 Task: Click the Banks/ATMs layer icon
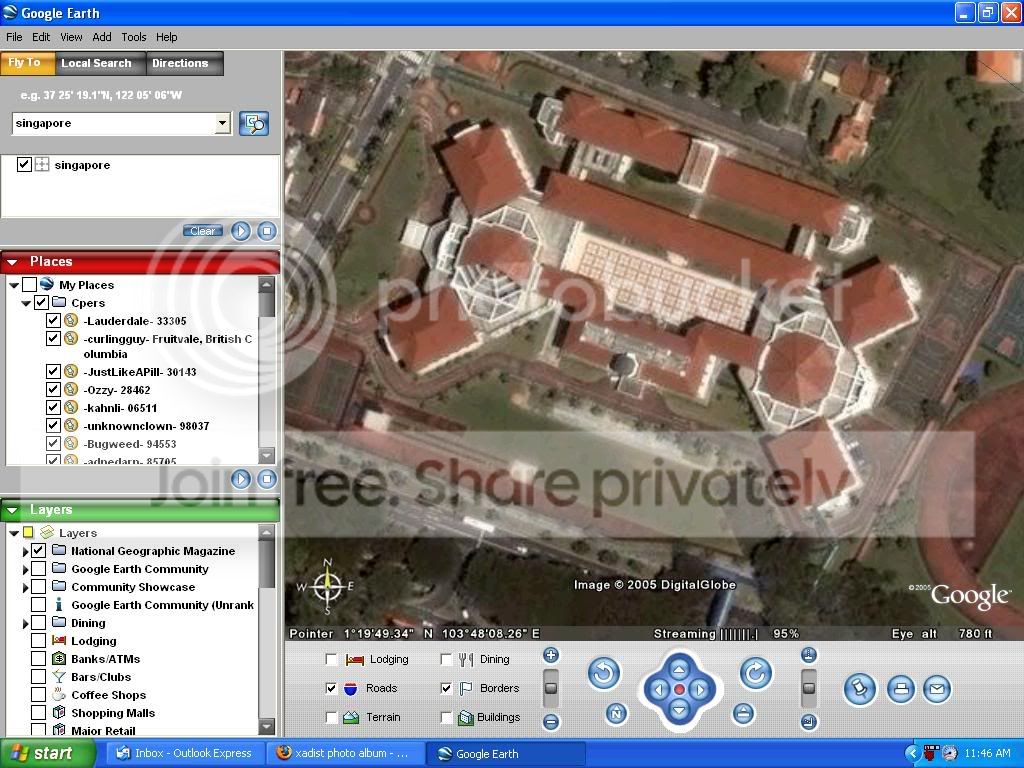click(59, 658)
